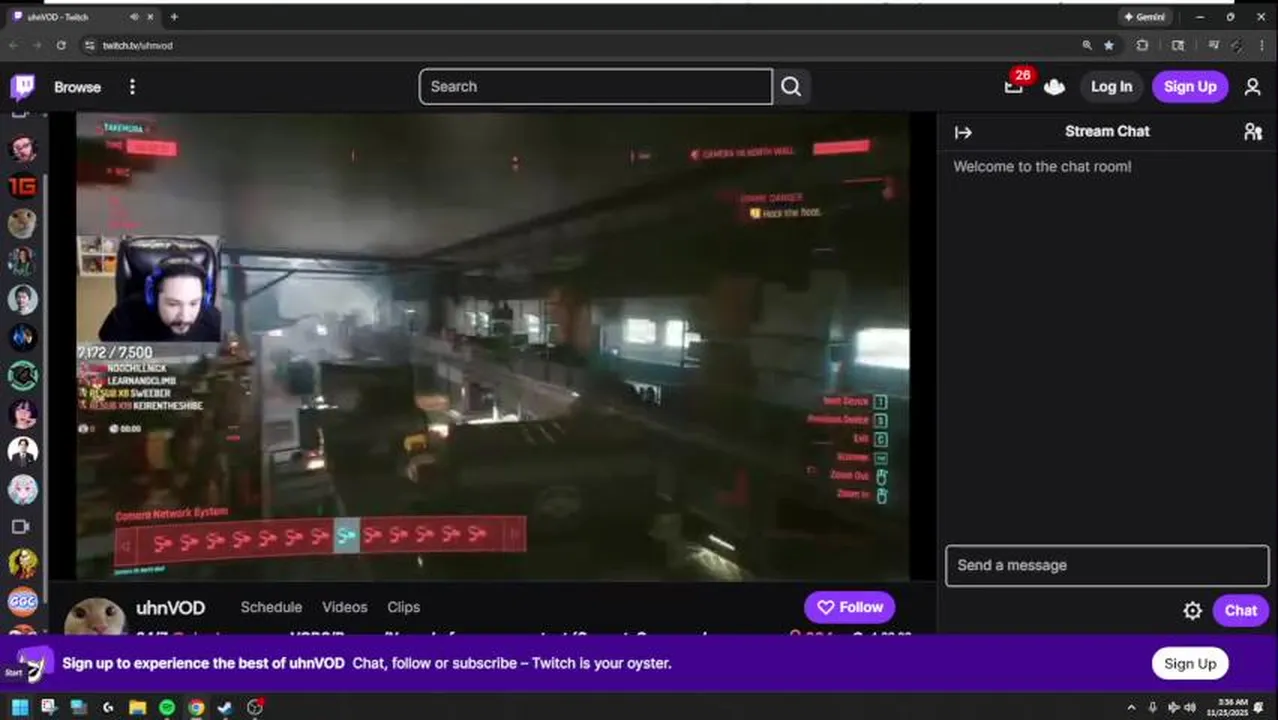Click the white Sign Up banner button
Image resolution: width=1278 pixels, height=720 pixels.
[x=1189, y=664]
